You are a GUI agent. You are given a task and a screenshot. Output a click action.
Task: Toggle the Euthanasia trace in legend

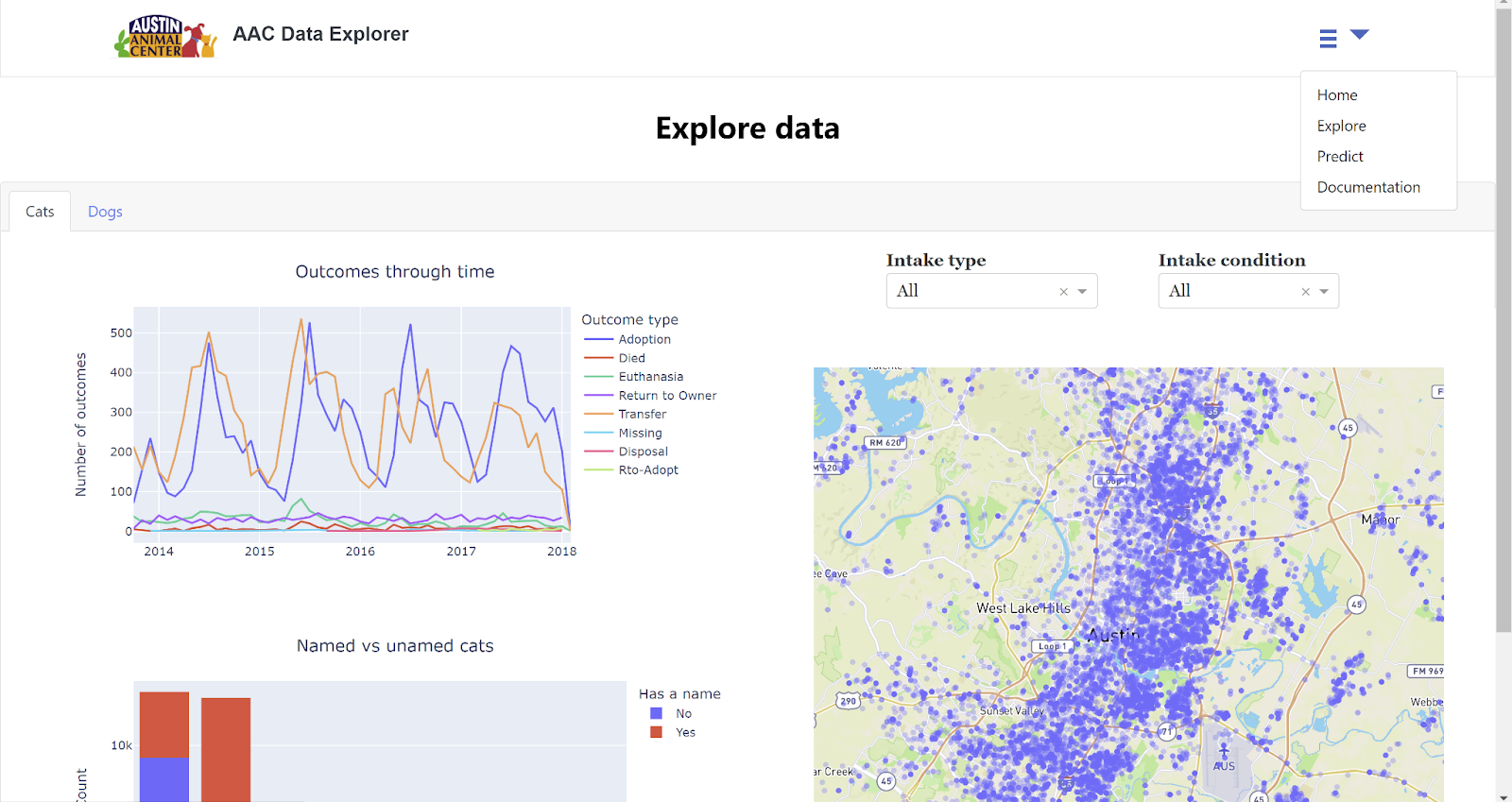[x=634, y=377]
